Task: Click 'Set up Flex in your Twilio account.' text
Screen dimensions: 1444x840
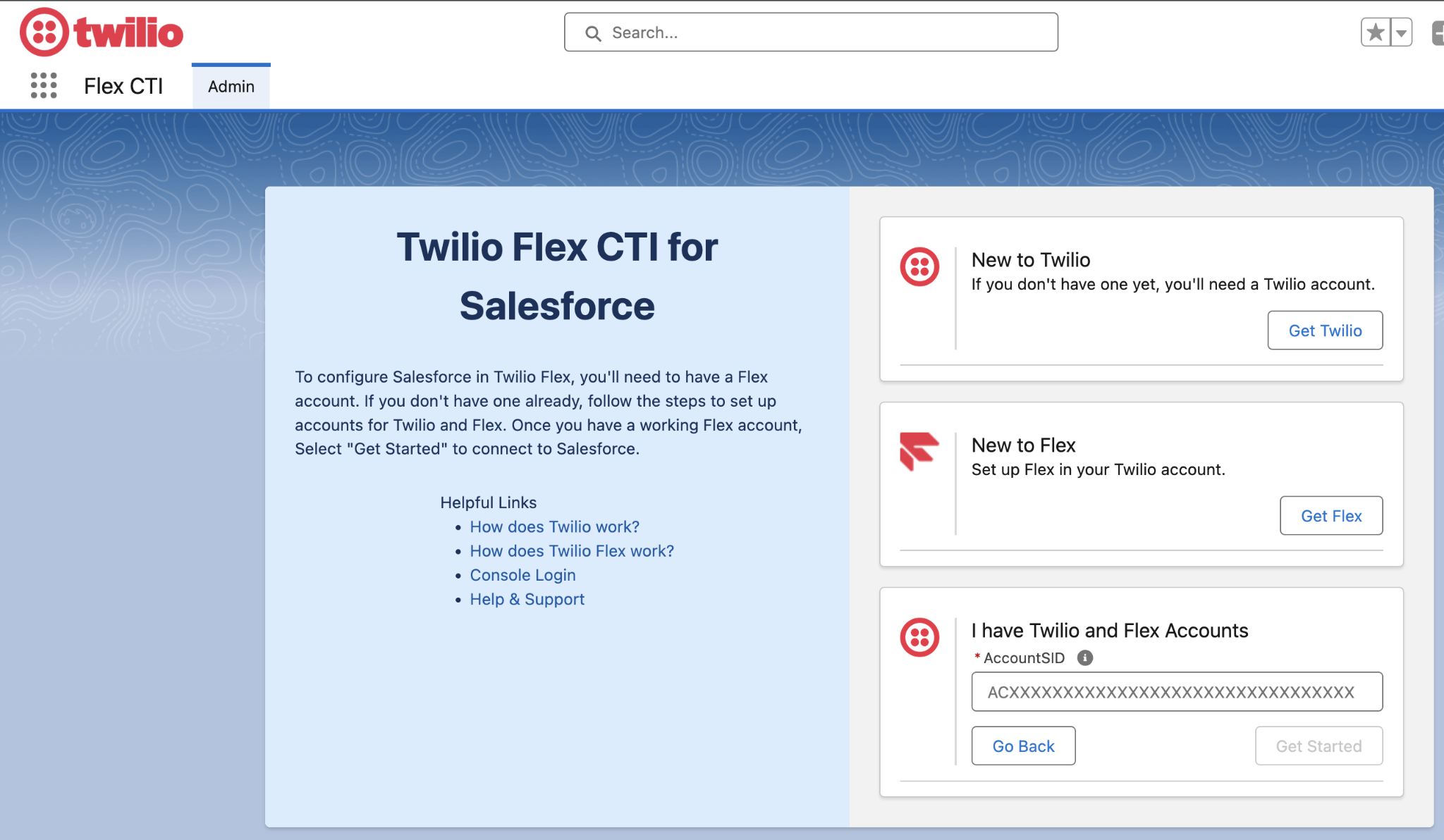Action: coord(1099,470)
